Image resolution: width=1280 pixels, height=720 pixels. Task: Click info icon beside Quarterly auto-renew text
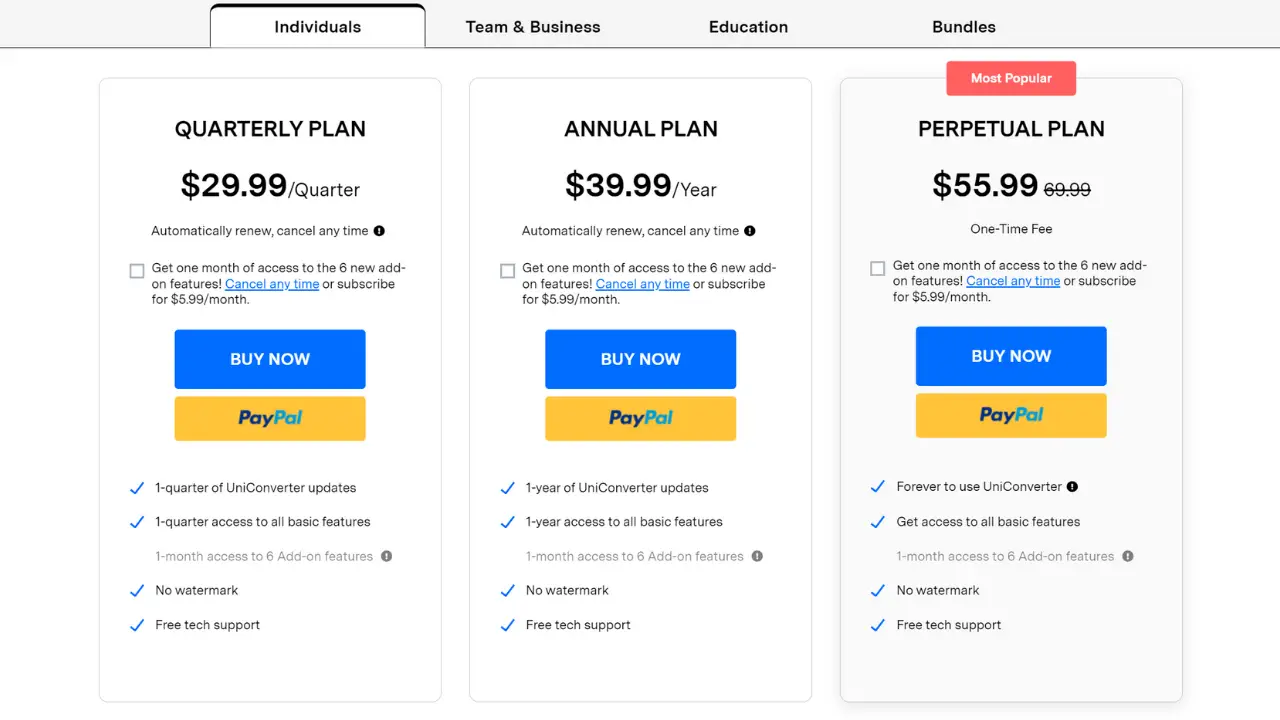(379, 231)
